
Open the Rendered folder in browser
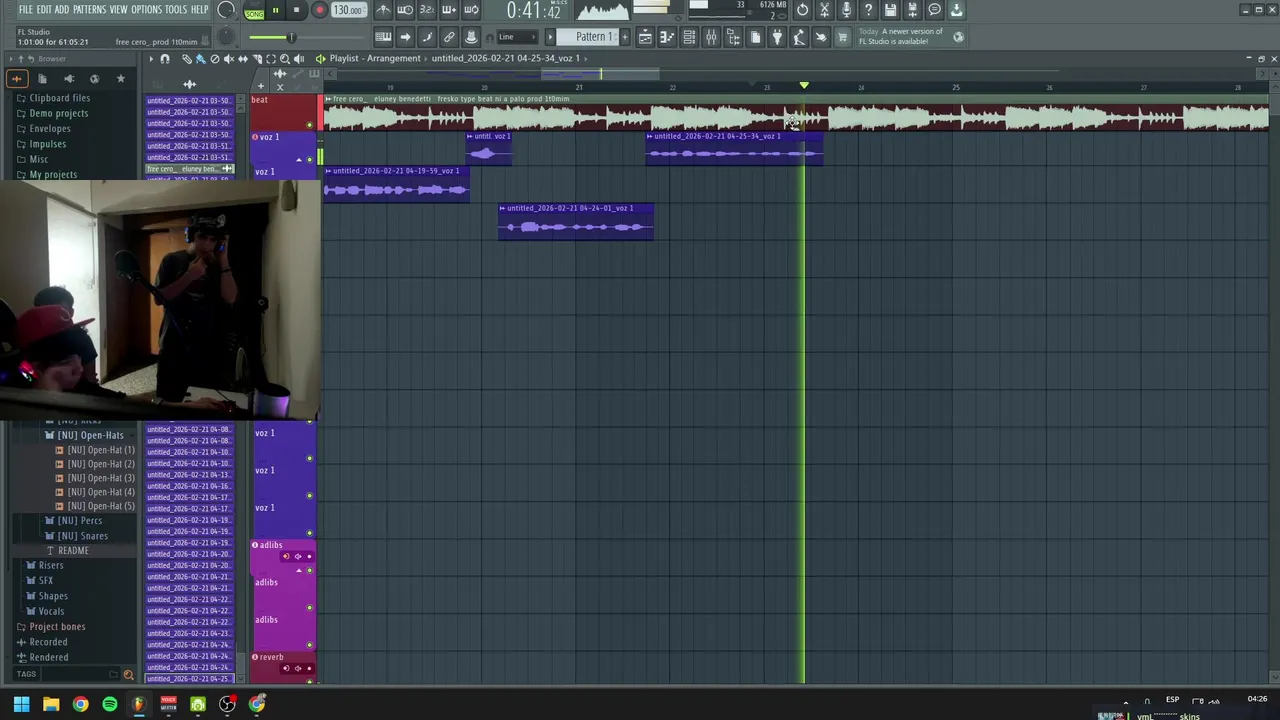click(48, 657)
